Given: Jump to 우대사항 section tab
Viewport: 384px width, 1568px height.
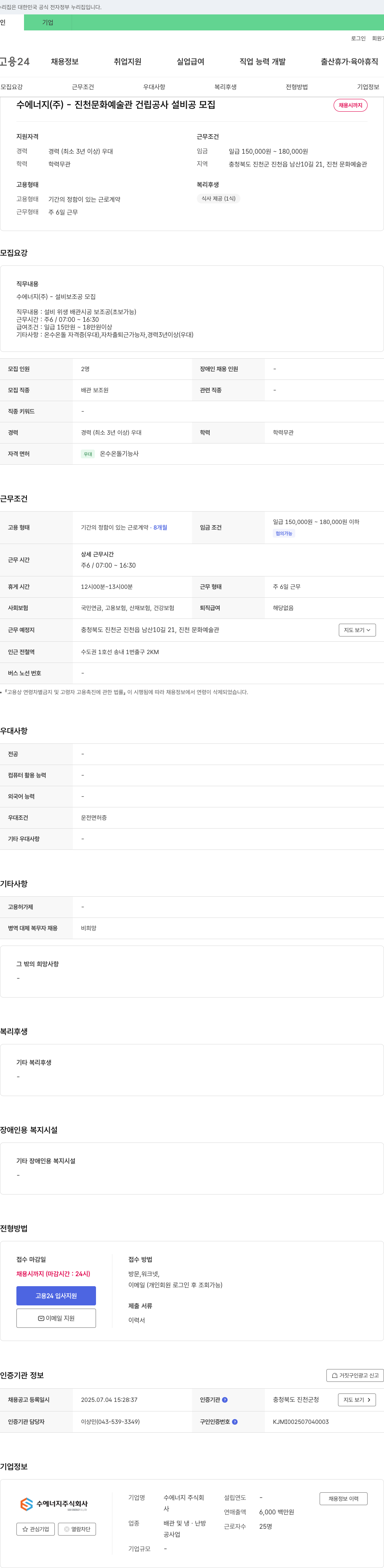Looking at the screenshot, I should (x=154, y=87).
